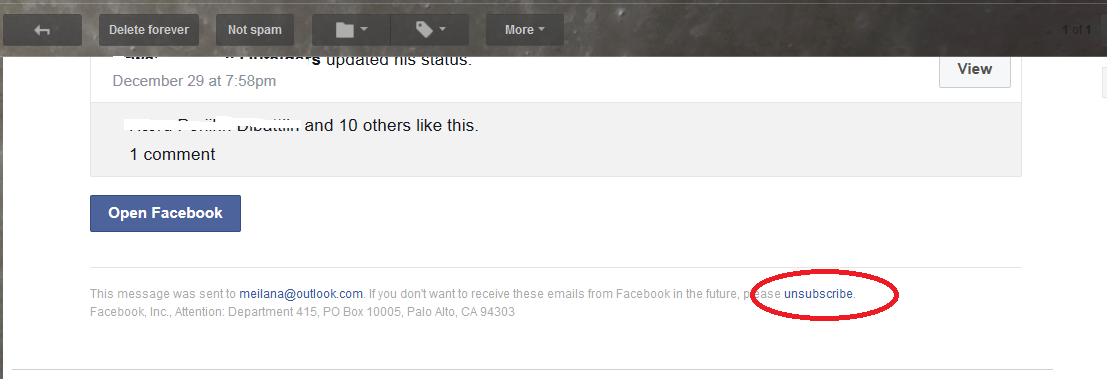Click Delete forever
This screenshot has height=379, width=1107.
(149, 30)
